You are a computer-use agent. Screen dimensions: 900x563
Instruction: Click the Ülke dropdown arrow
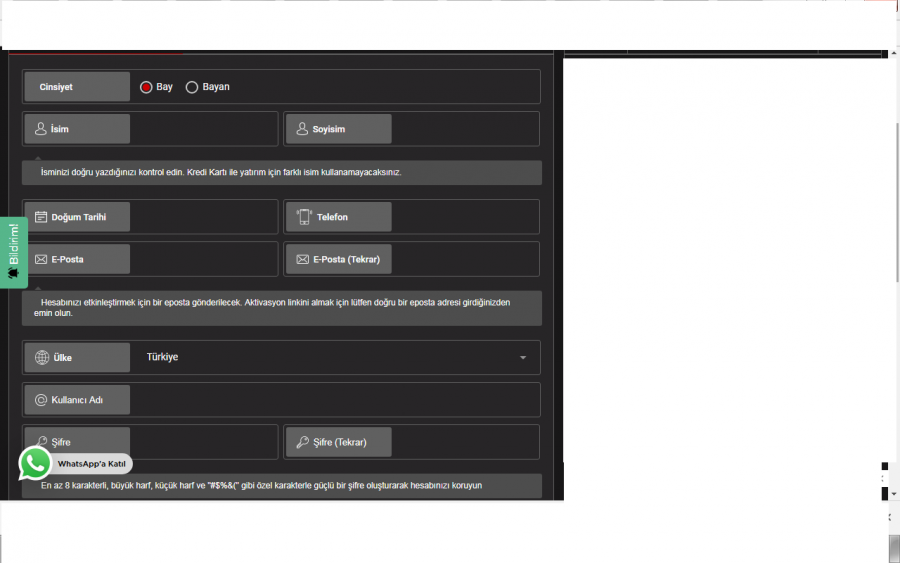(523, 358)
